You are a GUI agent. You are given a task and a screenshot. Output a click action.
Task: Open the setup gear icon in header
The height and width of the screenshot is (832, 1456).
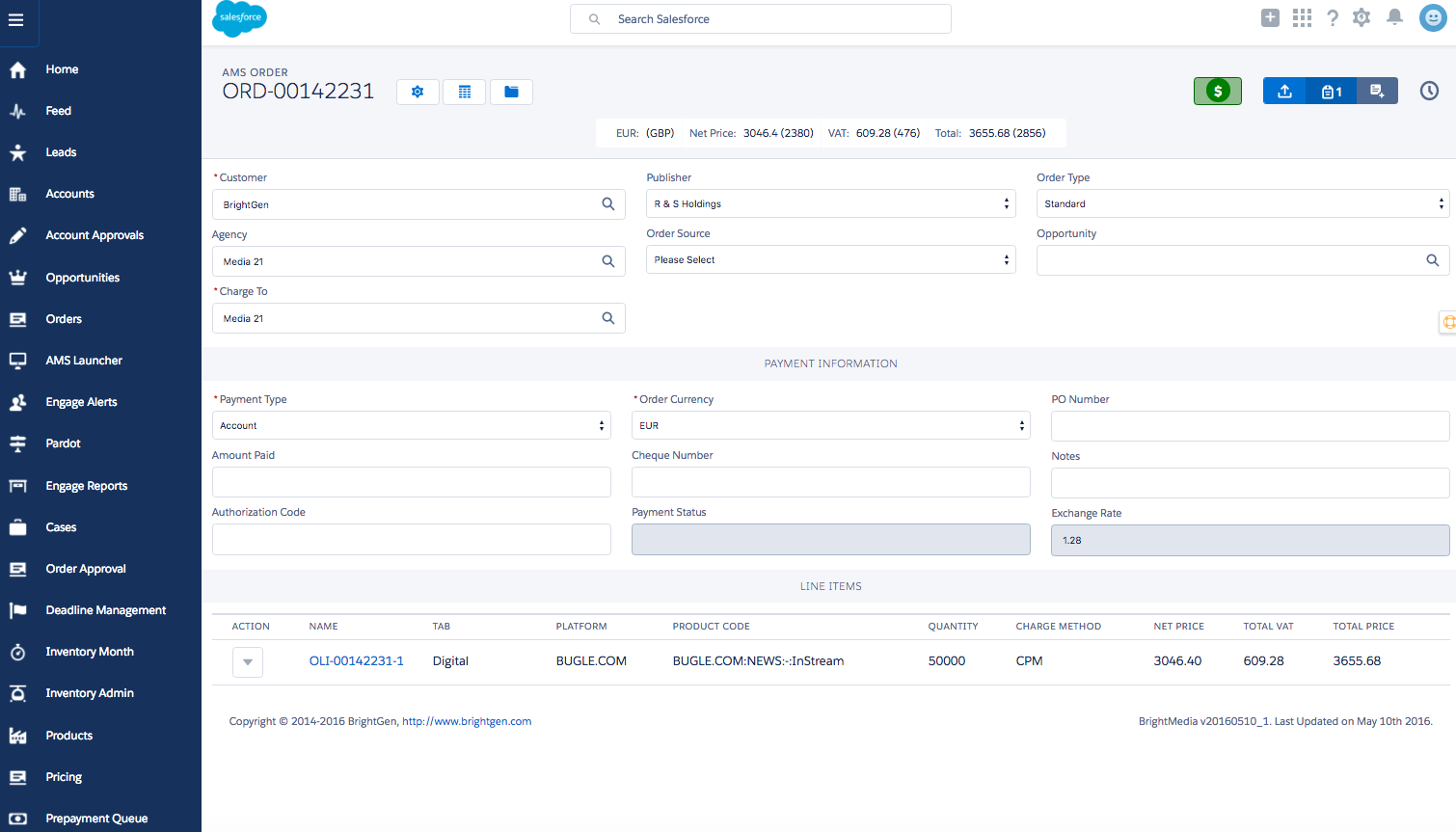coord(1362,17)
